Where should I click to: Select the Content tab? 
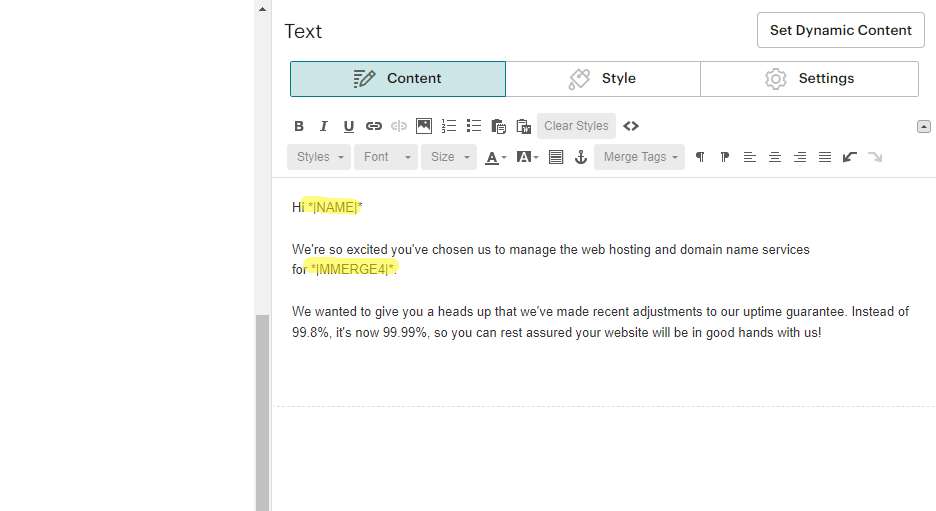[x=398, y=79]
